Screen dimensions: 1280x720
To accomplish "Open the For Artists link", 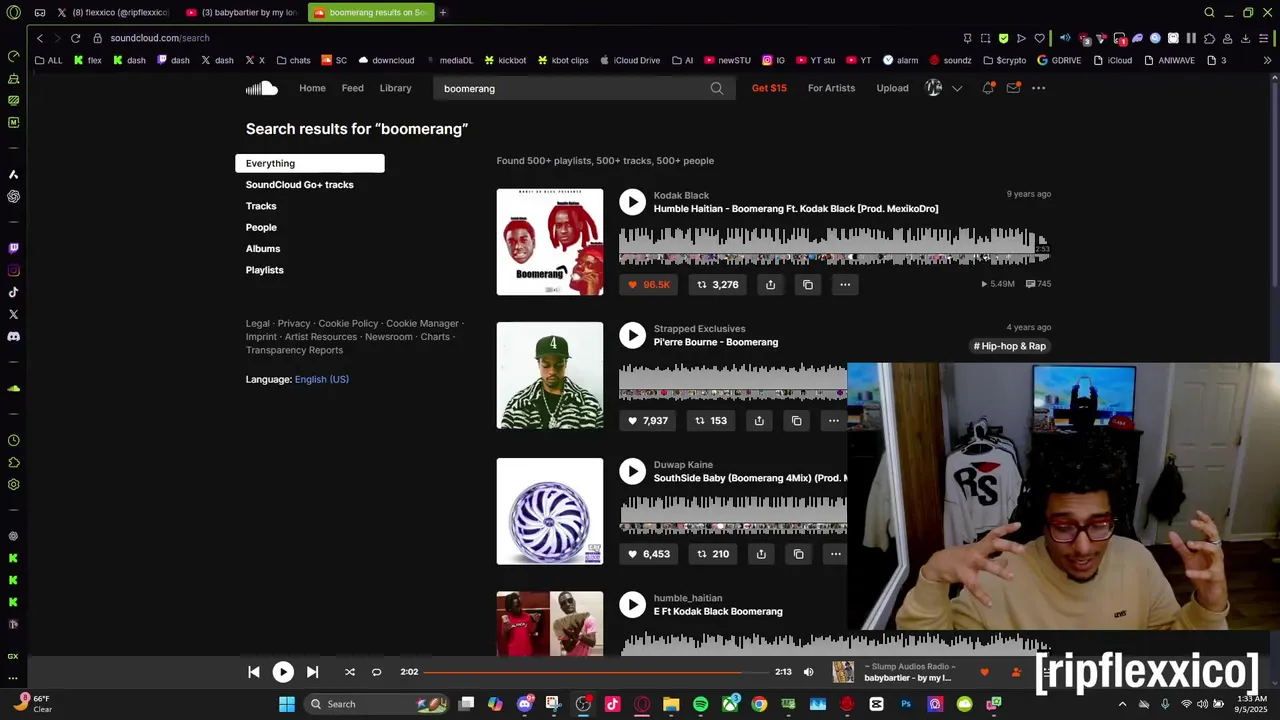I will click(831, 88).
